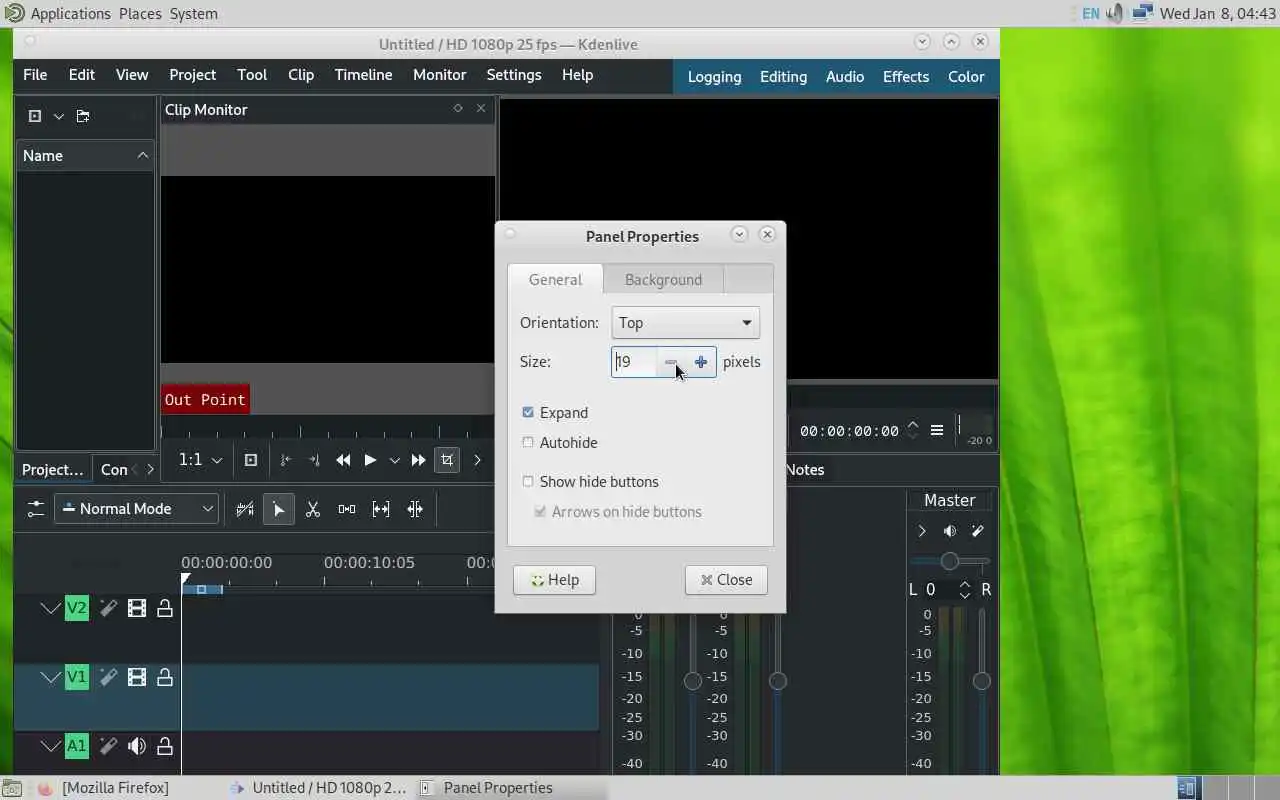This screenshot has height=800, width=1280.
Task: Switch to the Background tab
Action: pyautogui.click(x=663, y=279)
